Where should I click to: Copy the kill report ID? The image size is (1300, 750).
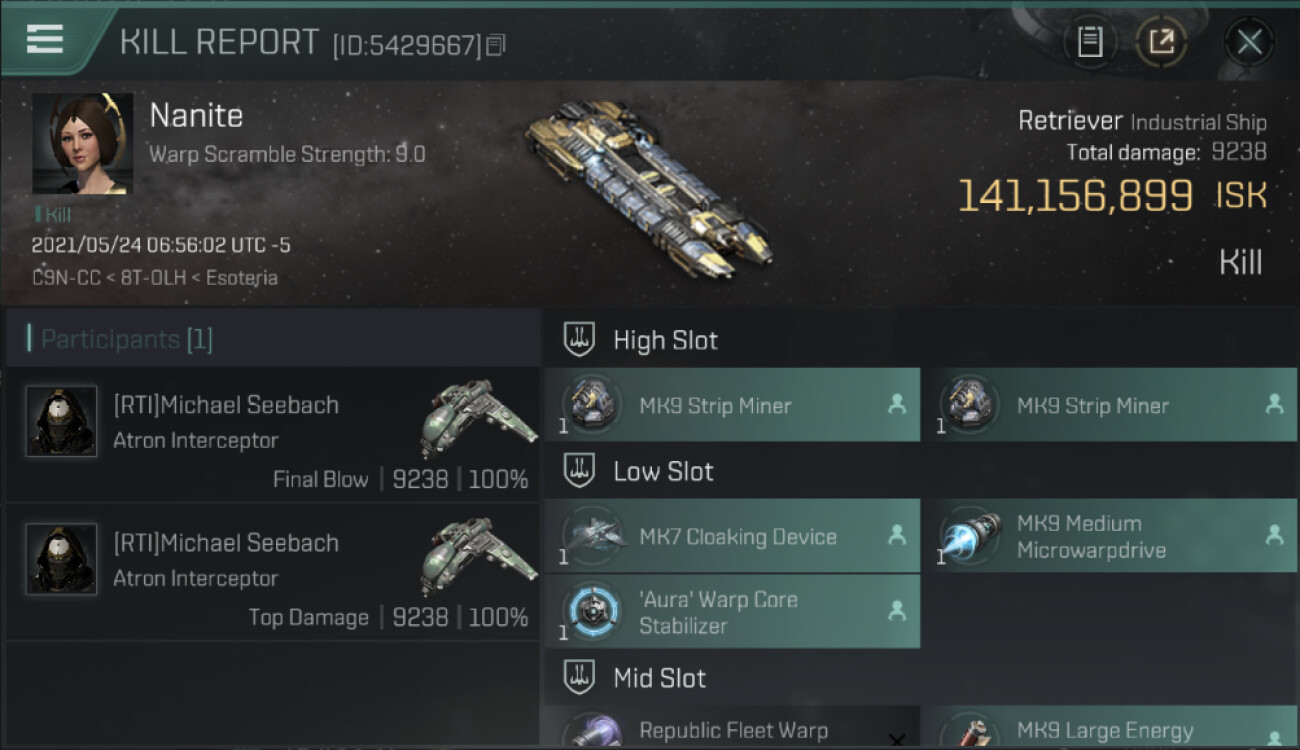point(496,45)
